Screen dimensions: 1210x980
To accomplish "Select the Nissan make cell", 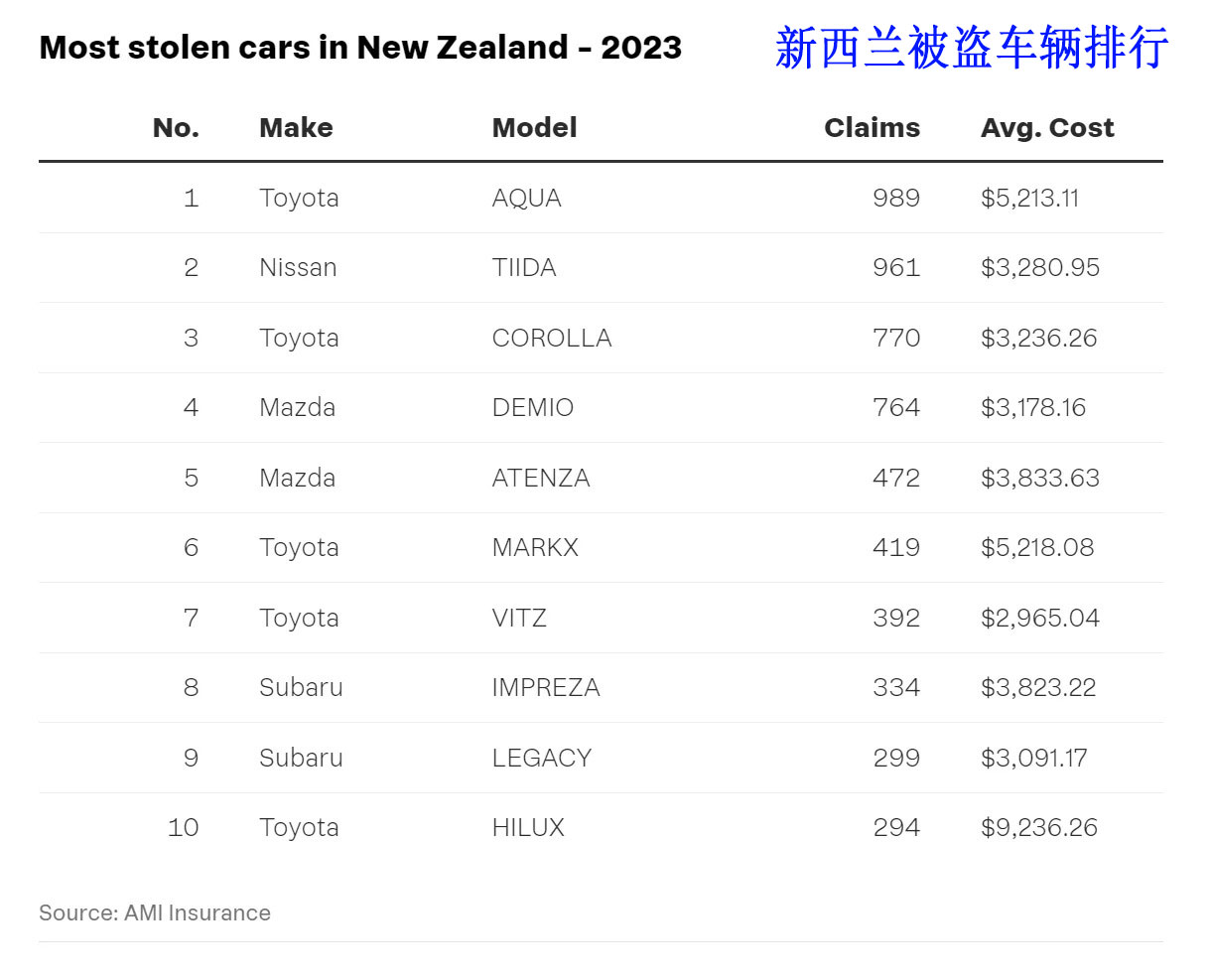I will [298, 268].
